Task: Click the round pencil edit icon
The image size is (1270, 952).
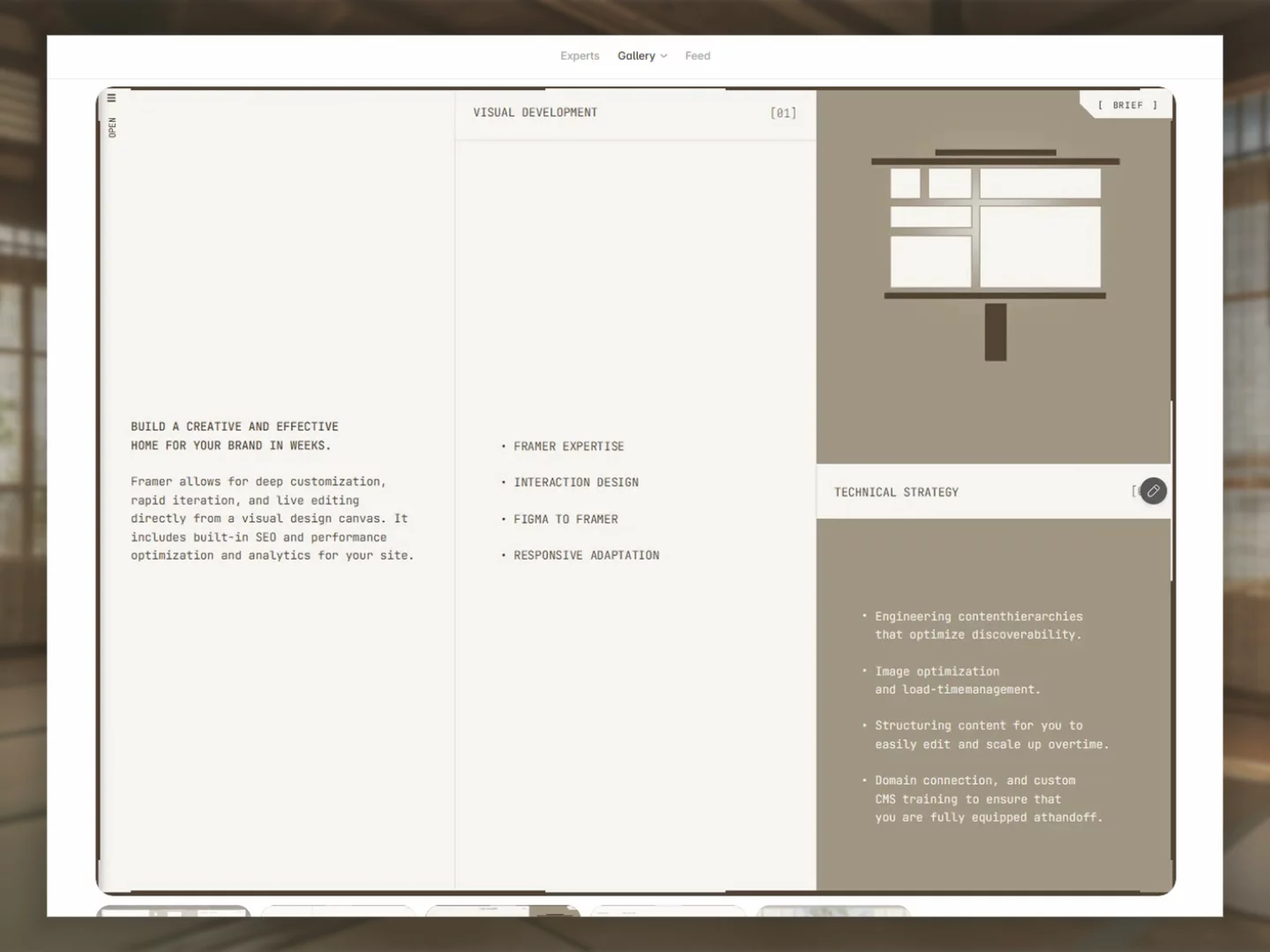Action: (1153, 491)
